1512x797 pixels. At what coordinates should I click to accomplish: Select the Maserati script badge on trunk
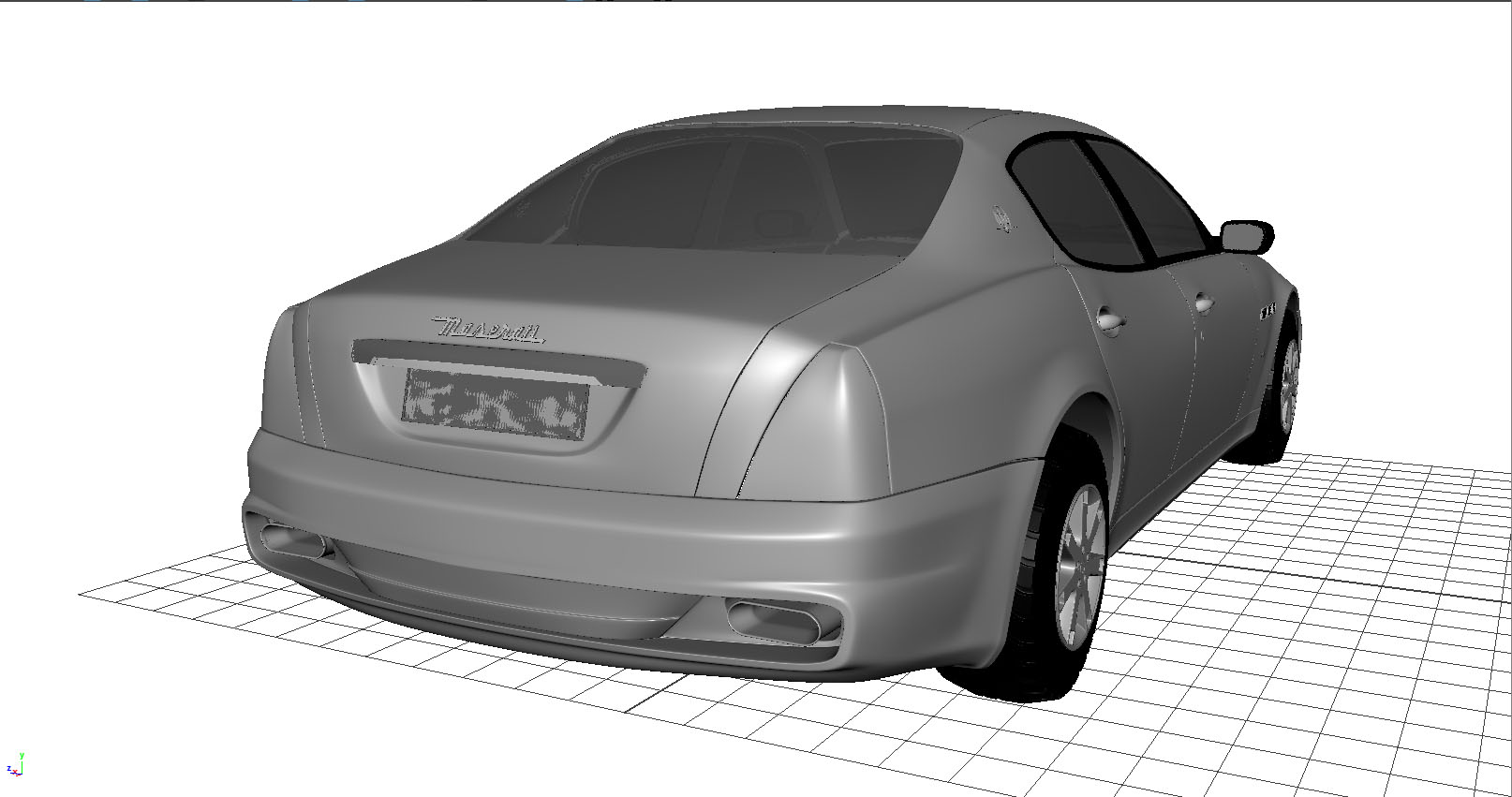point(488,330)
